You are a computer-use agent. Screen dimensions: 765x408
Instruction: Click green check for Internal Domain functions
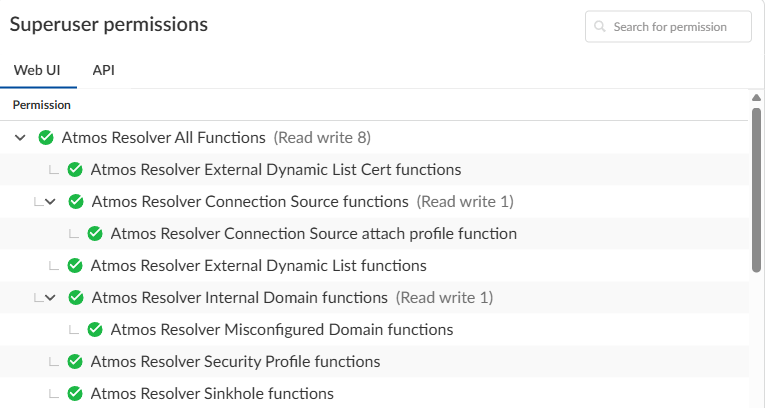[x=76, y=298]
